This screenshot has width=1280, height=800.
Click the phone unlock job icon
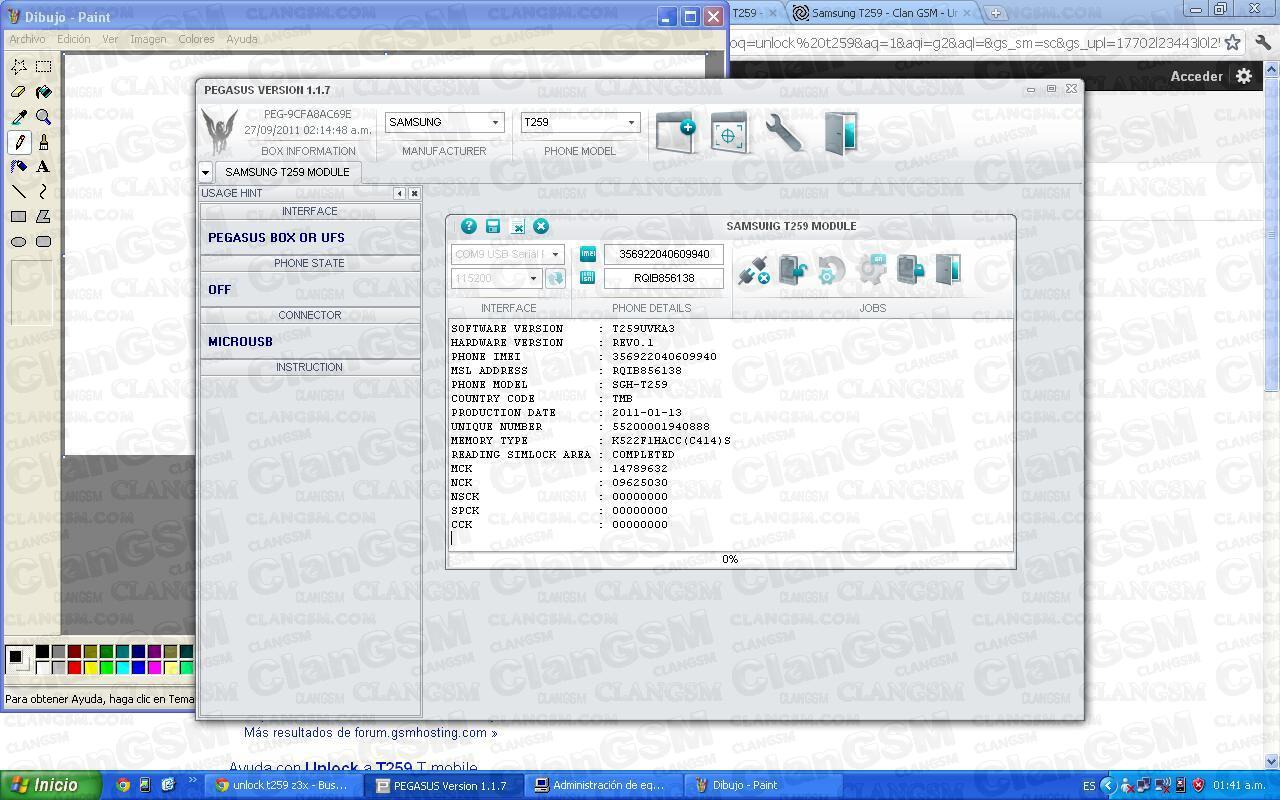click(793, 269)
